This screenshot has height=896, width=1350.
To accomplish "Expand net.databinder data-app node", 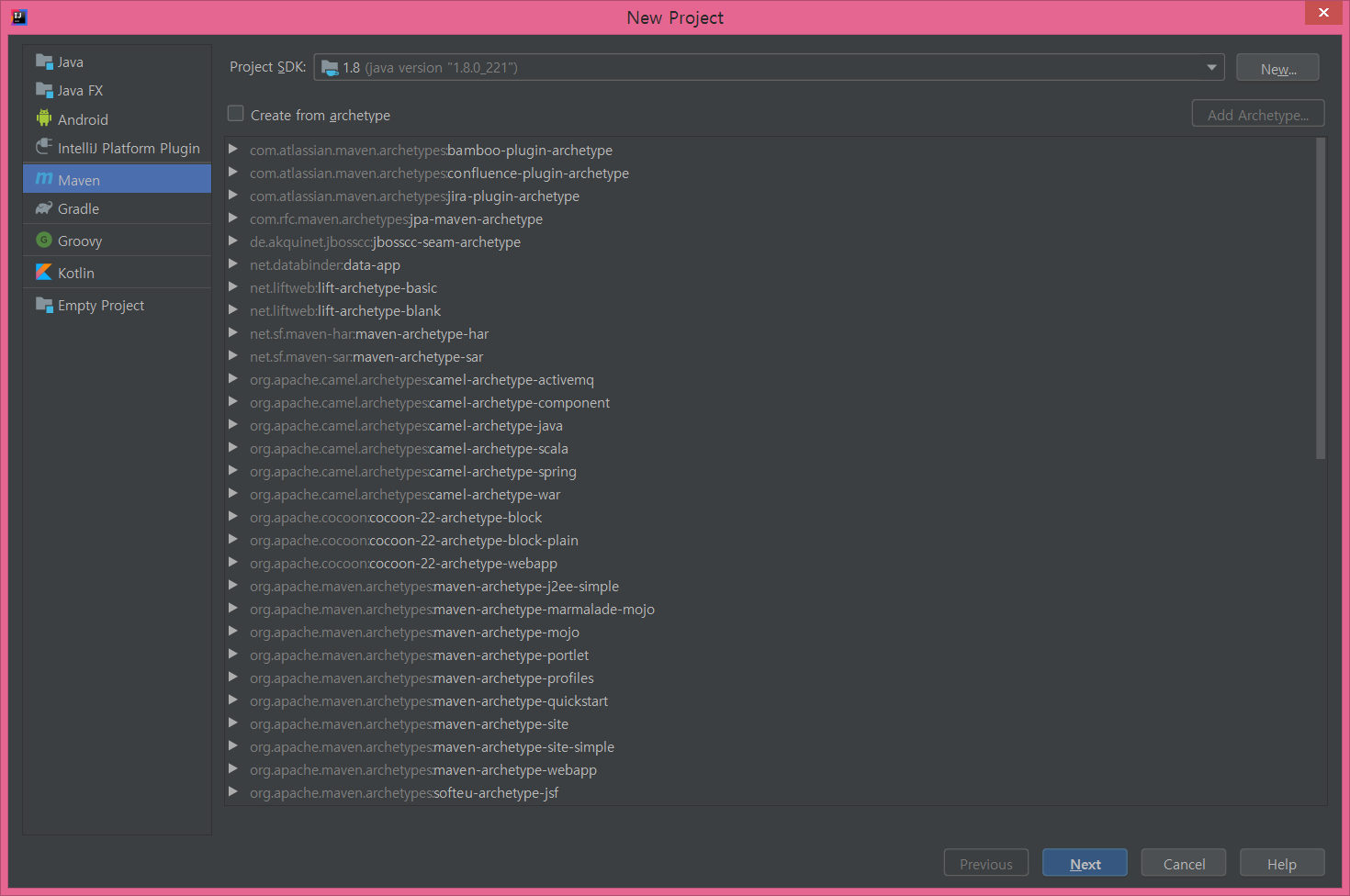I will click(233, 263).
